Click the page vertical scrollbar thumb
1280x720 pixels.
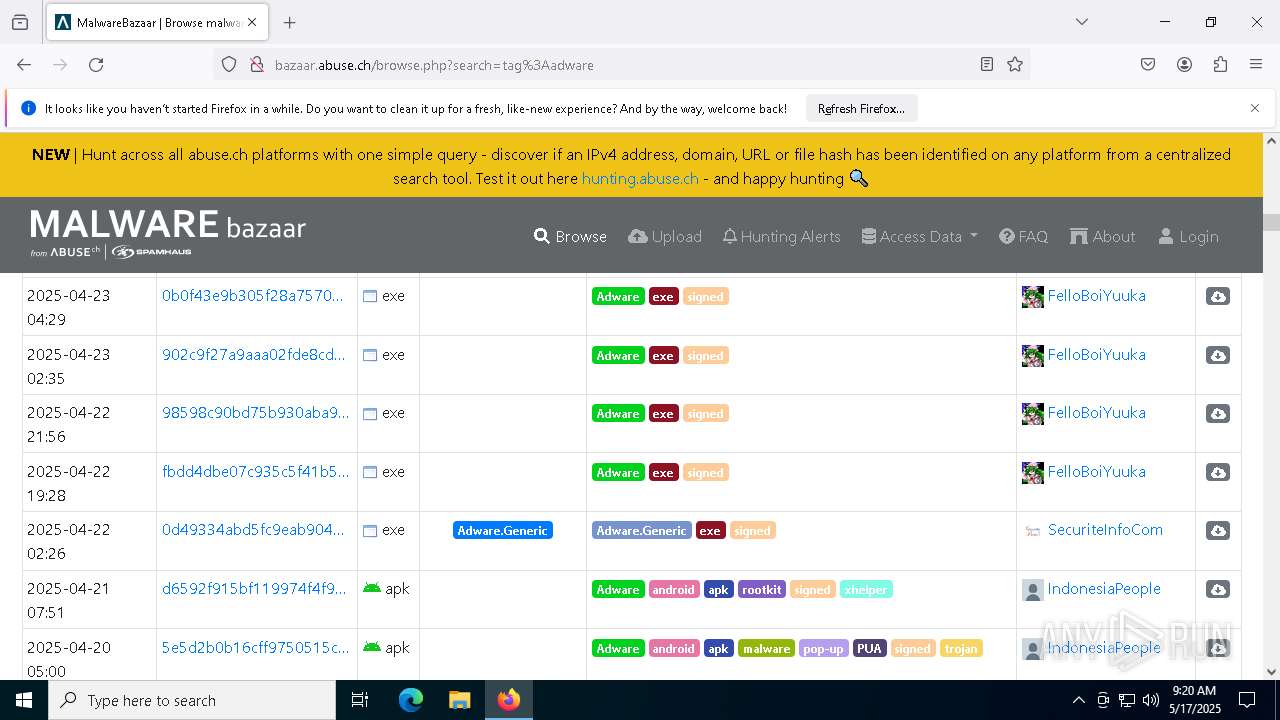coord(1271,222)
